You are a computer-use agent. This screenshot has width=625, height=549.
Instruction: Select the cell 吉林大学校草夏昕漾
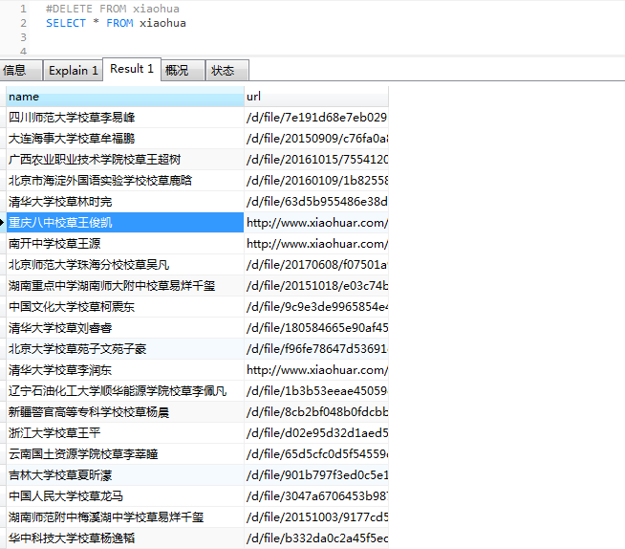tap(125, 475)
